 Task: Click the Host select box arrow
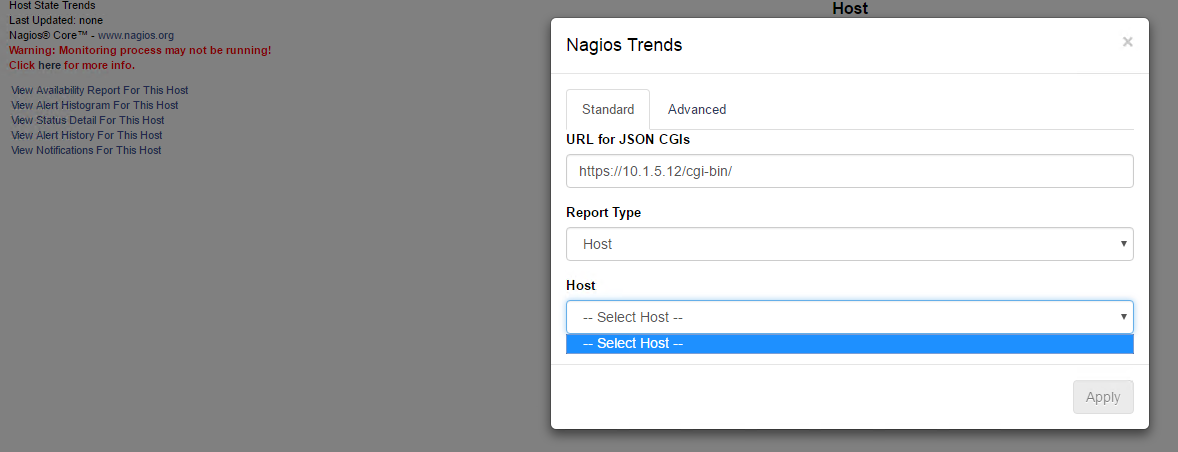(x=1124, y=317)
